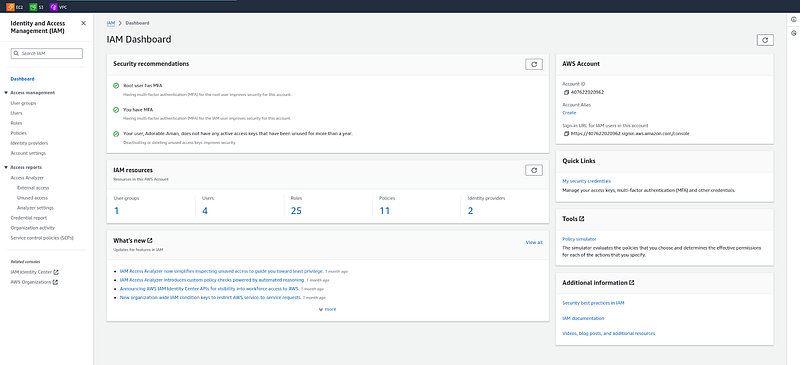Open the custom policy checks announcement link

pos(212,280)
